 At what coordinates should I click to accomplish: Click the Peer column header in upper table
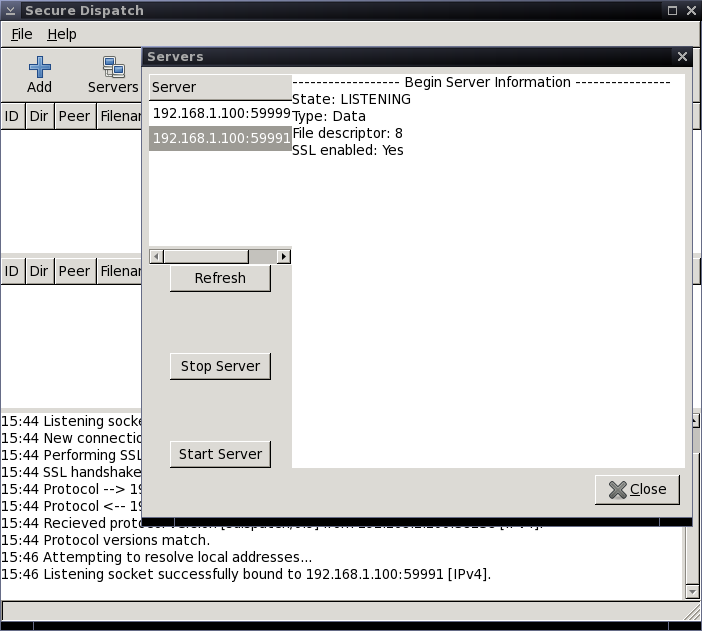coord(74,116)
